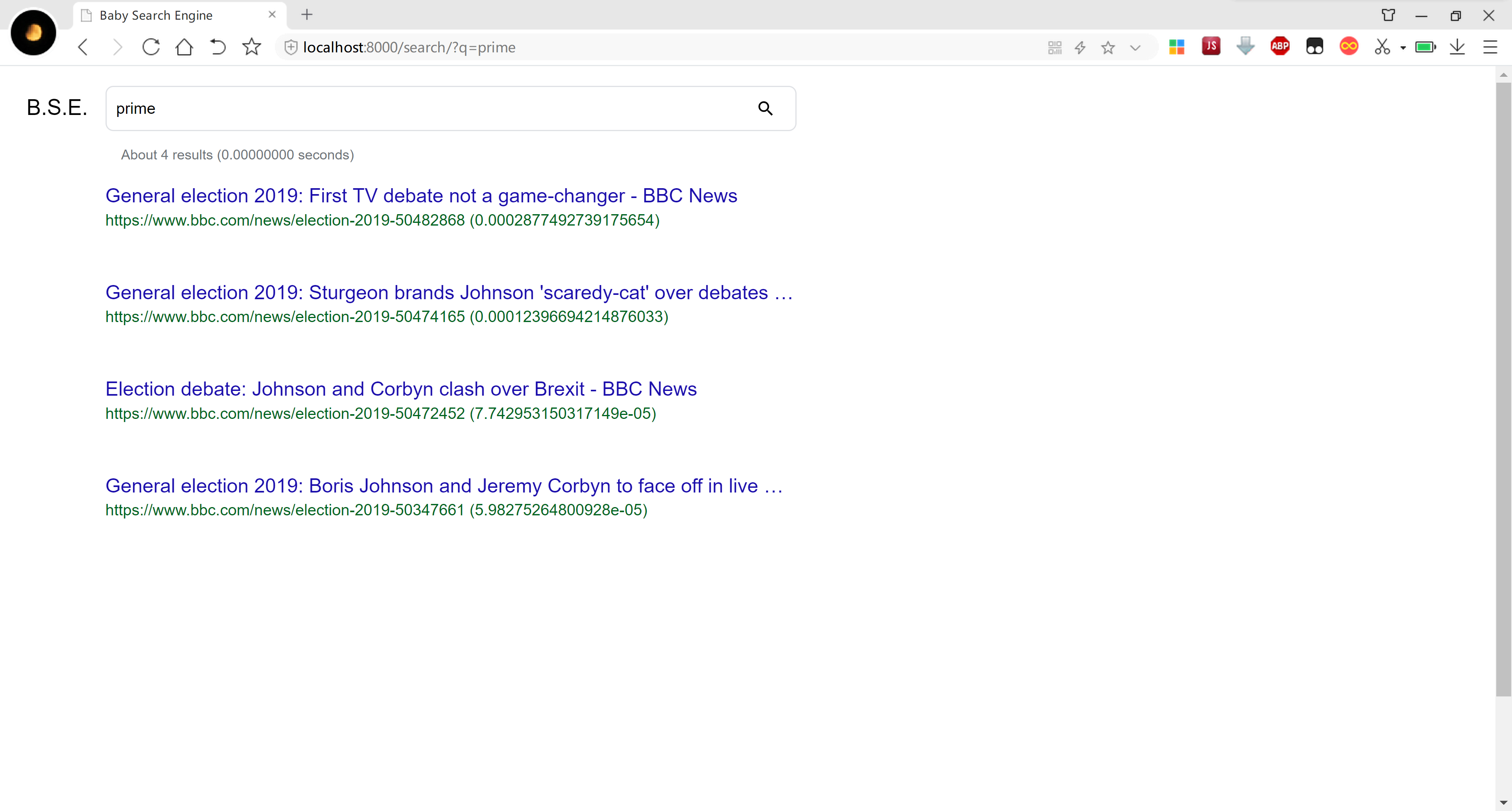Screen dimensions: 1512x811
Task: Open the QR code icon in address bar
Action: click(x=1054, y=48)
